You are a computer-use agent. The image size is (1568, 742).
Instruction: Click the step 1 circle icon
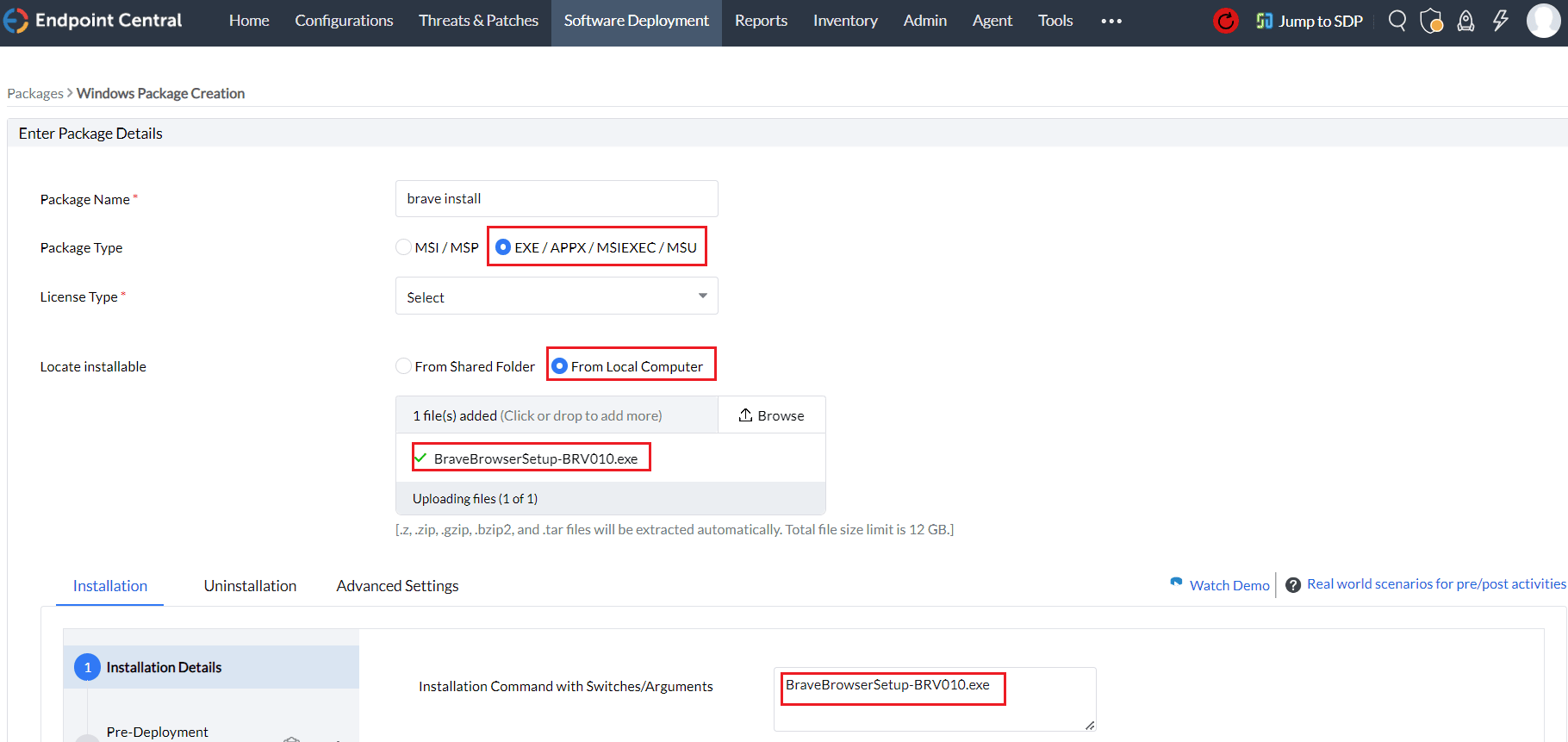click(x=87, y=667)
